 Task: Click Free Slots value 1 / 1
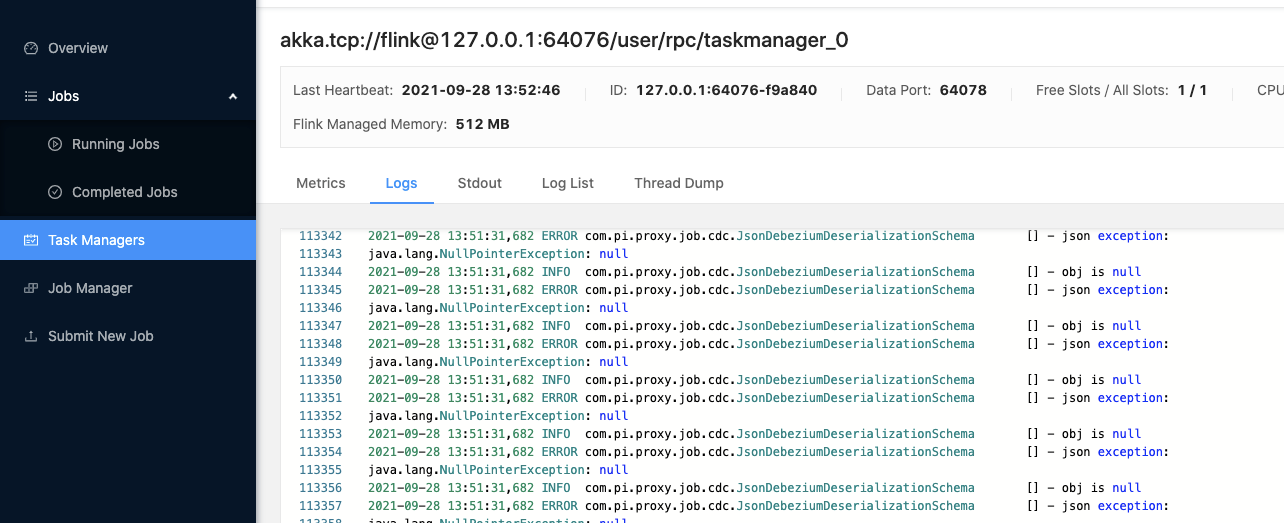point(1192,90)
